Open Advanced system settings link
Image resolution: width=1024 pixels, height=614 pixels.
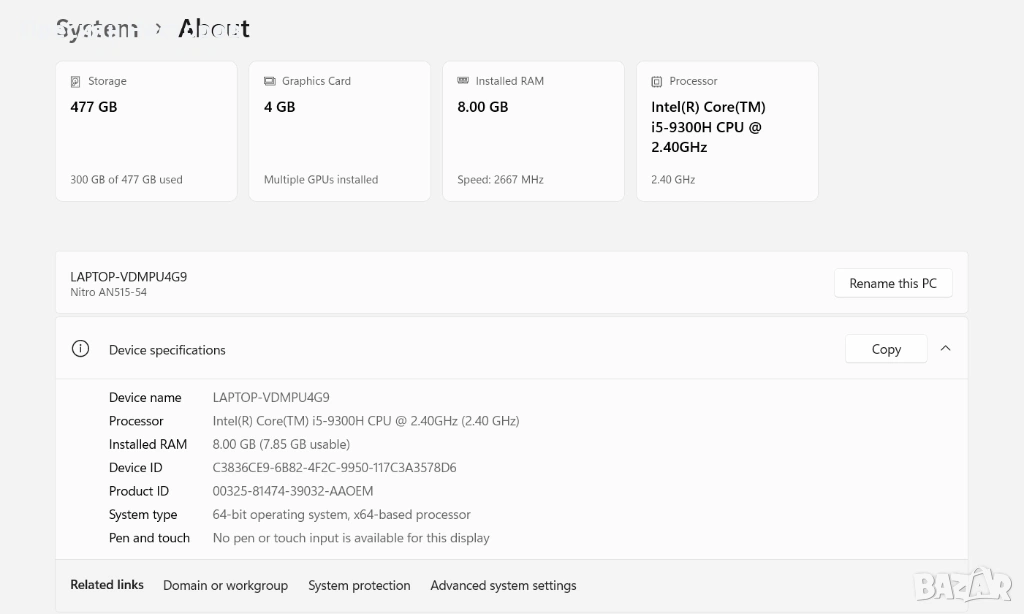coord(503,585)
